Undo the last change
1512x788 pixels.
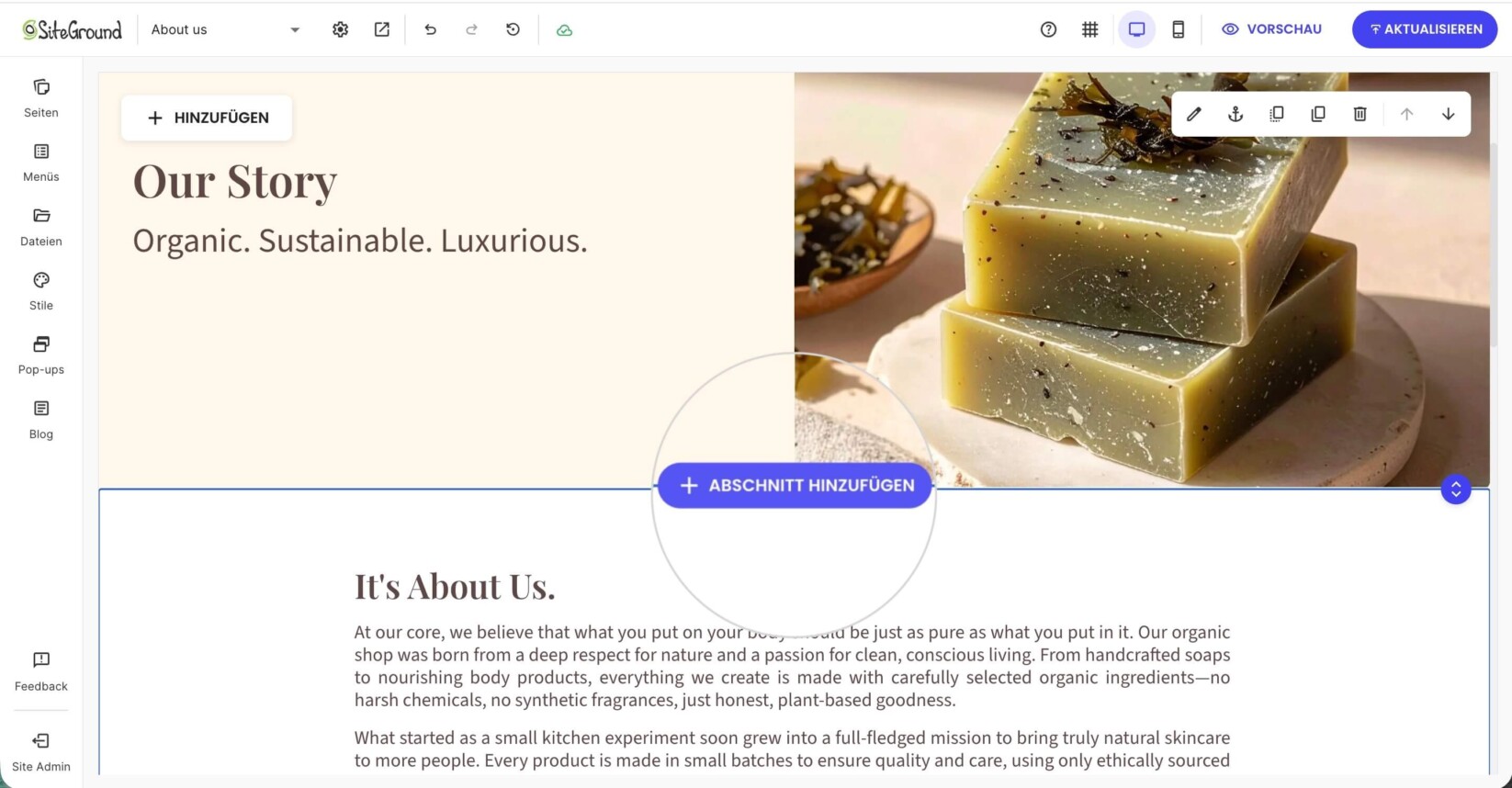coord(430,29)
